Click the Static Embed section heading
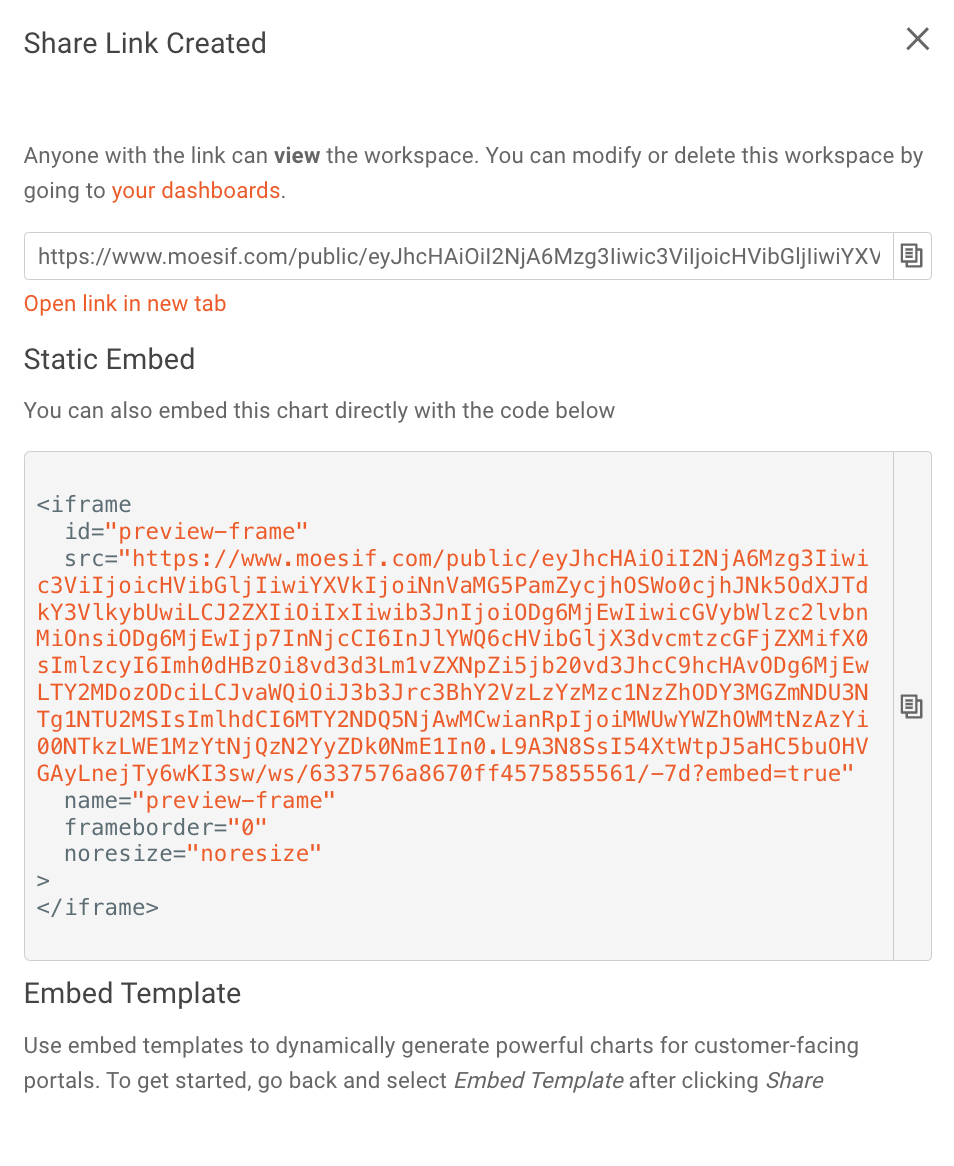Screen dimensions: 954x1166 pyautogui.click(x=109, y=359)
